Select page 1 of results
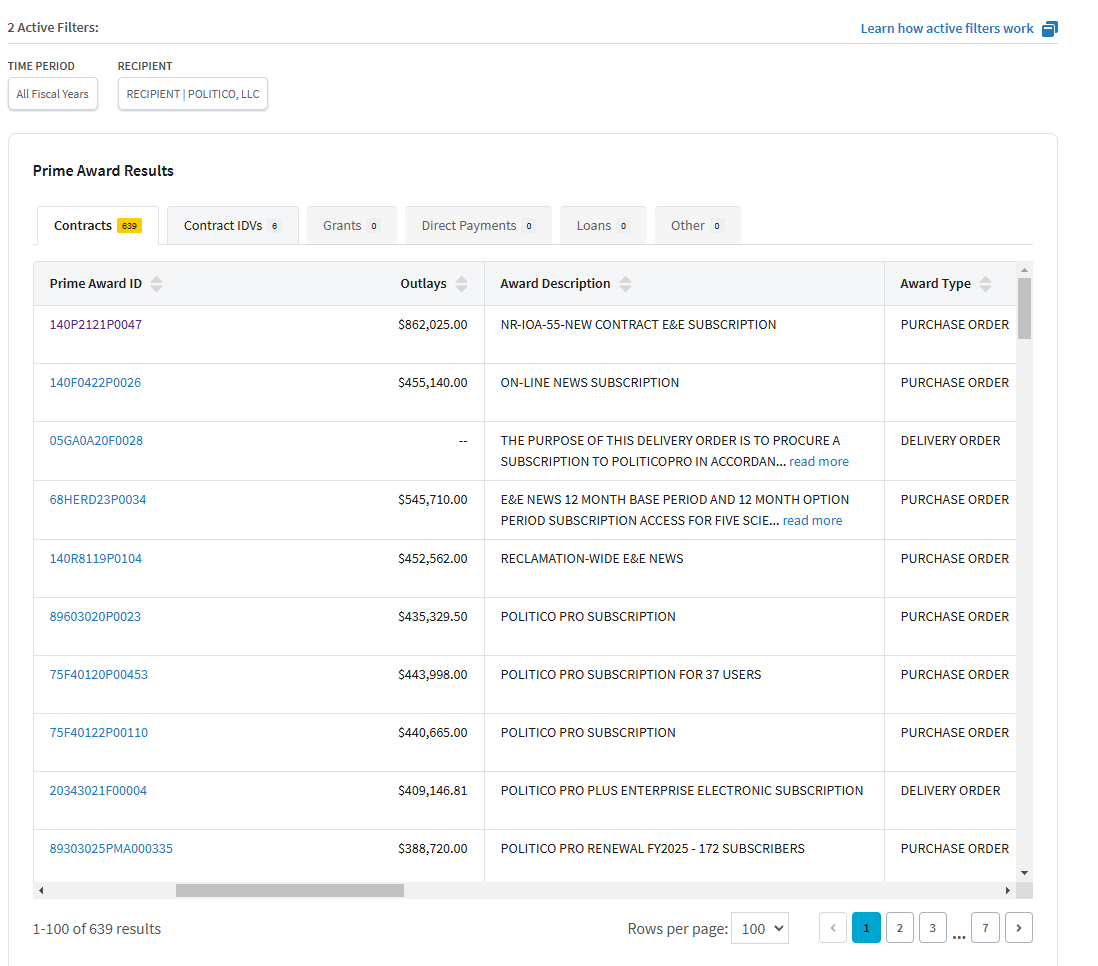1098x966 pixels. [866, 928]
